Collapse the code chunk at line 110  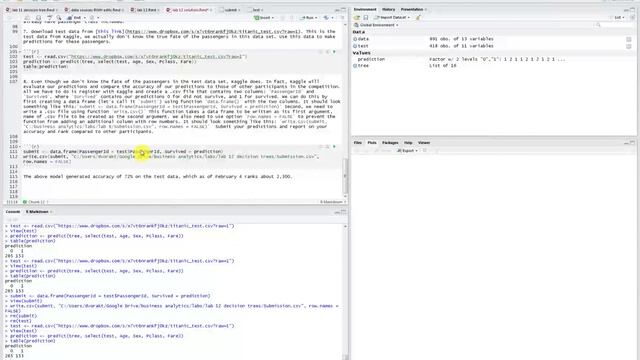(x=20, y=147)
